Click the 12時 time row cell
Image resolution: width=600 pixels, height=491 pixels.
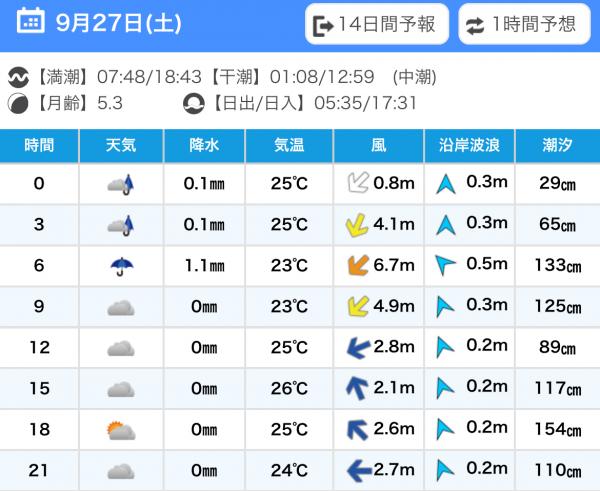40,347
